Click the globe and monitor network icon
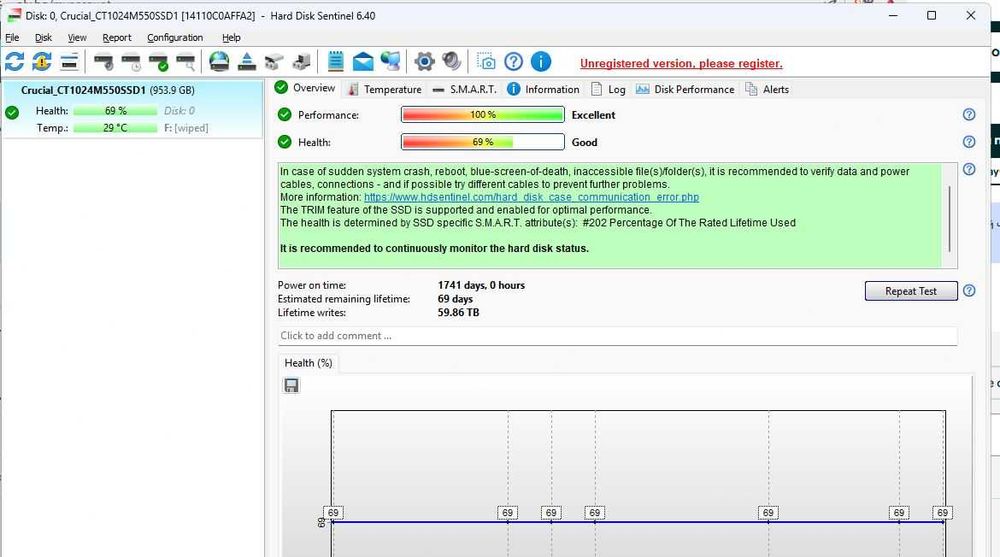The width and height of the screenshot is (1000, 557). (390, 62)
